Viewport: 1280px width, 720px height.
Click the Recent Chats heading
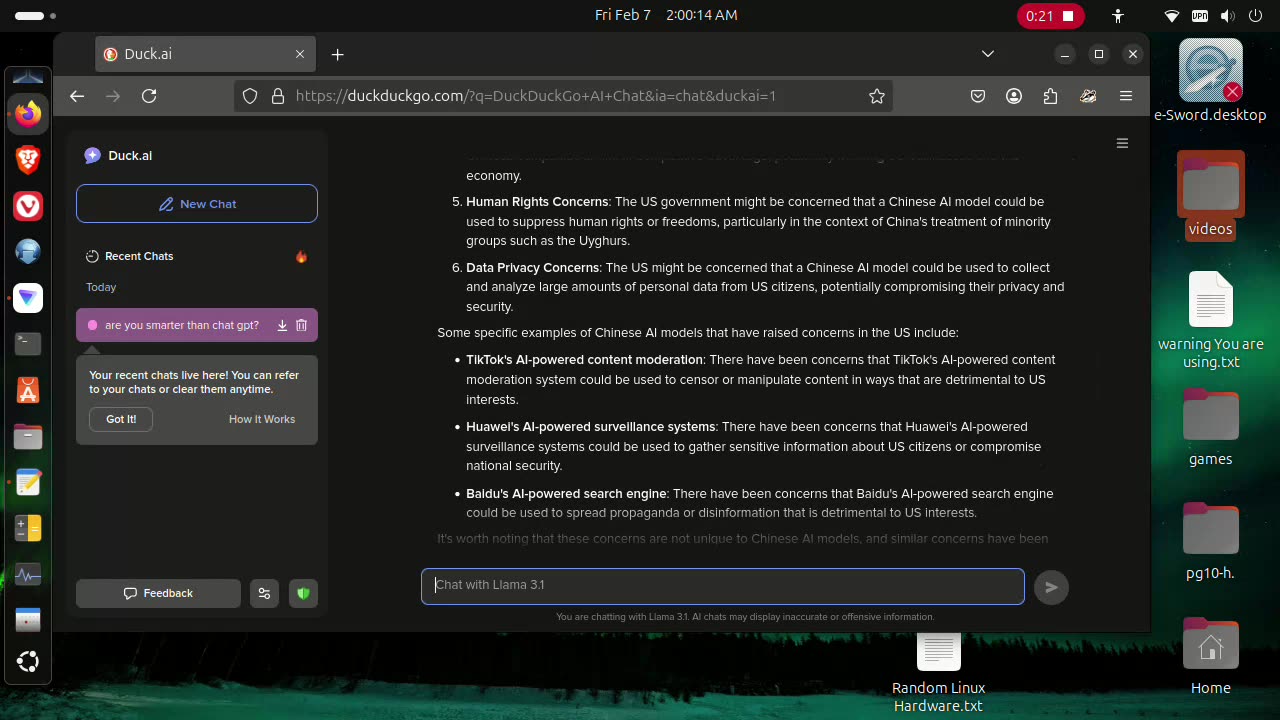(139, 256)
